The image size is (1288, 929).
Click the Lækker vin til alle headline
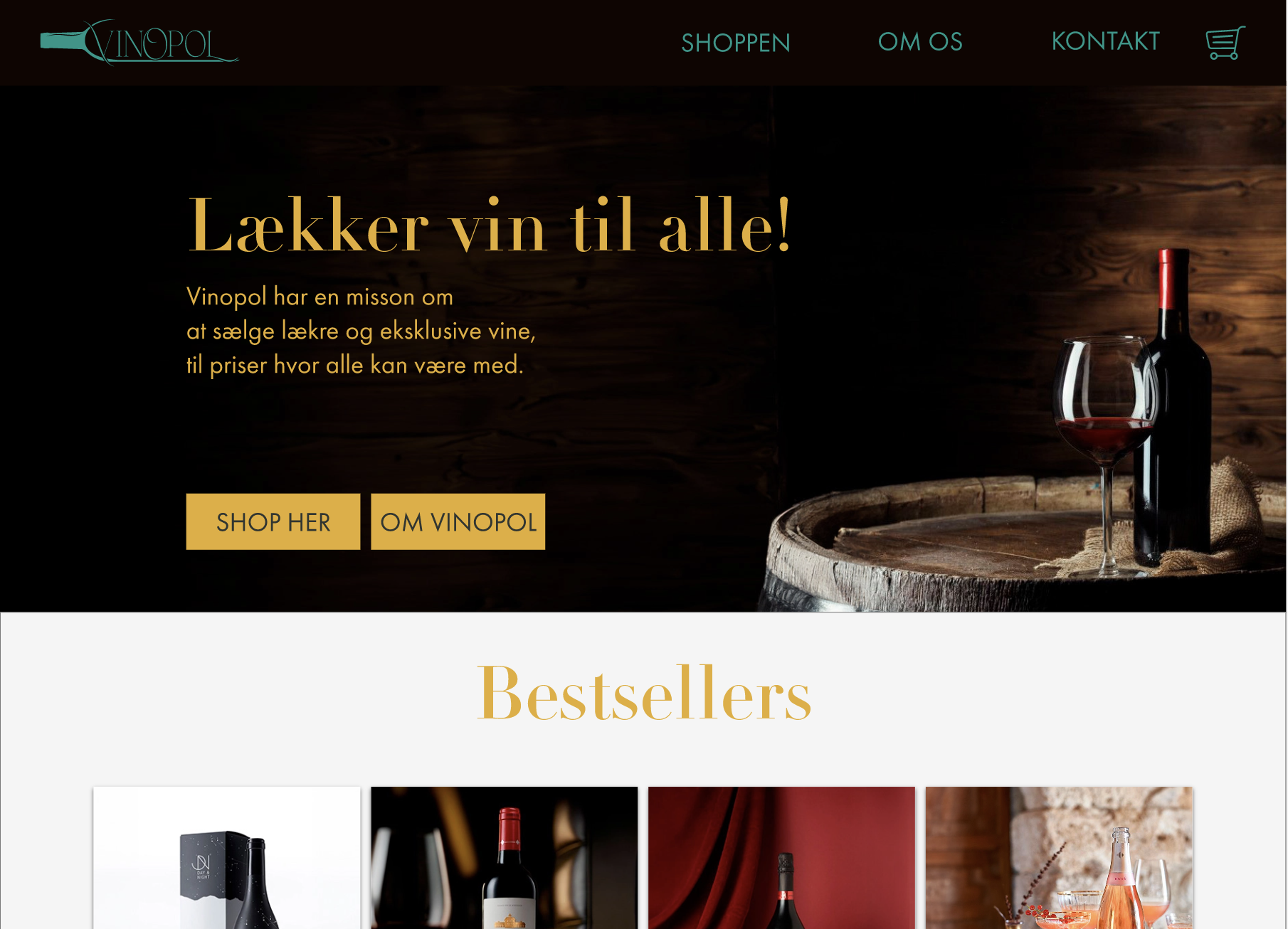click(x=489, y=225)
